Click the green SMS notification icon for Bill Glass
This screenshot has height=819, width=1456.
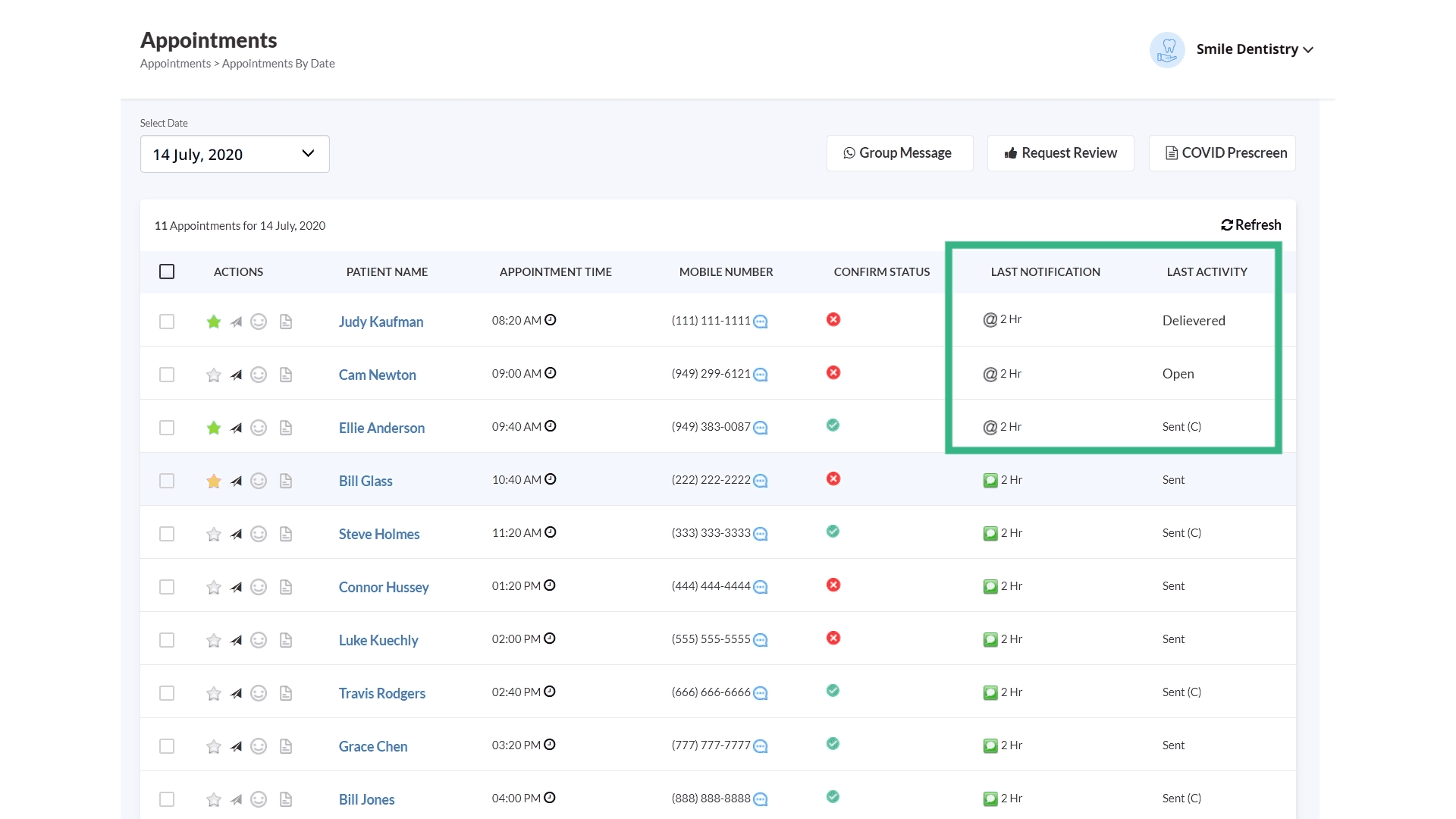990,480
